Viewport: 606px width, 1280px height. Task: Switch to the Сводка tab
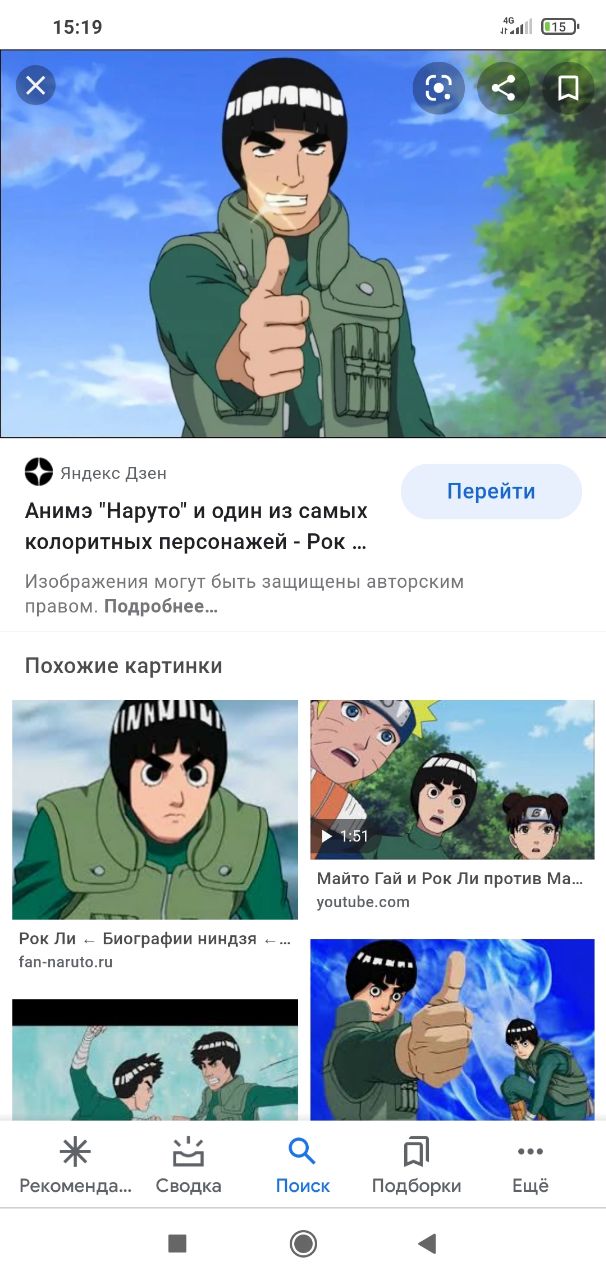[188, 1166]
